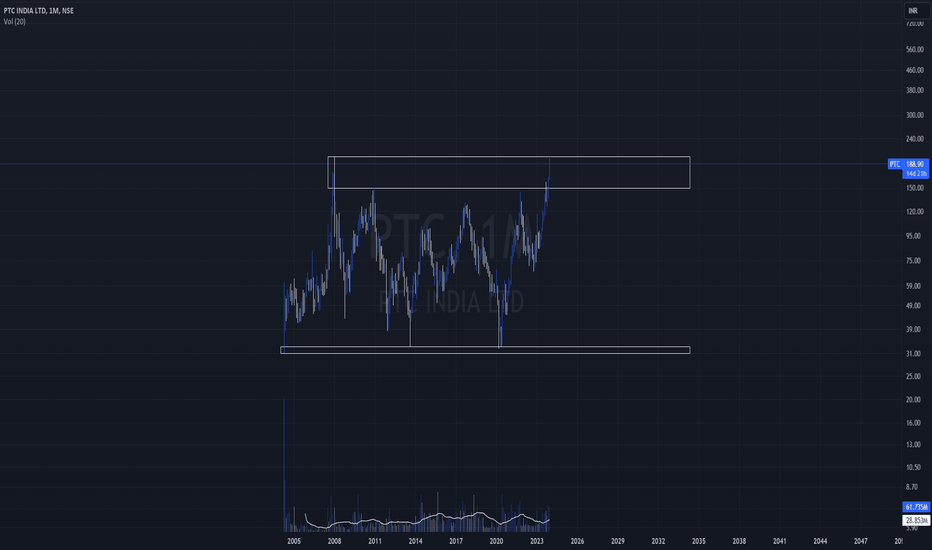Image resolution: width=932 pixels, height=550 pixels.
Task: Click the 31.00 price axis label
Action: (913, 354)
